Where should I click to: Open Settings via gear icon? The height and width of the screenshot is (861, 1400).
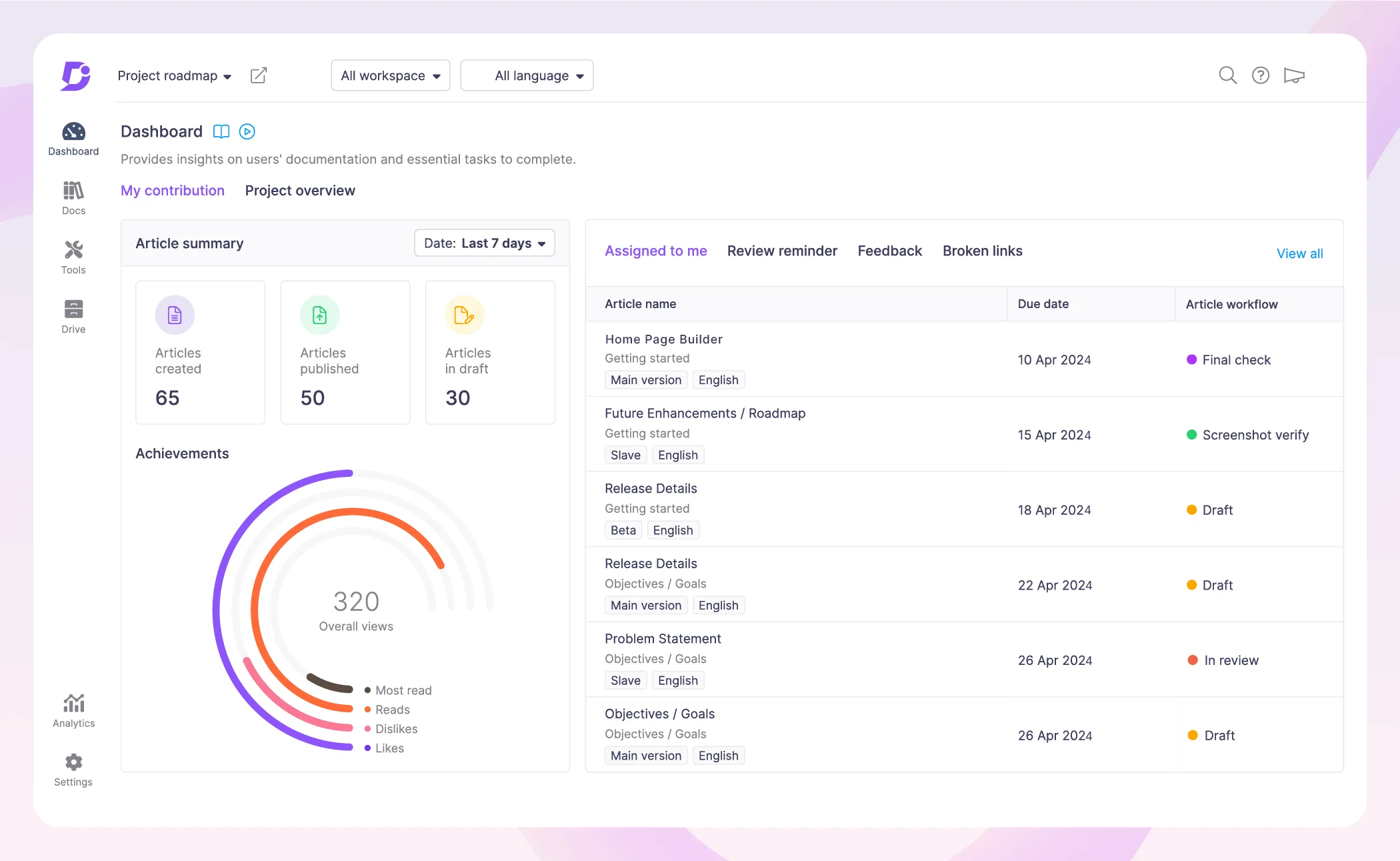(75, 762)
